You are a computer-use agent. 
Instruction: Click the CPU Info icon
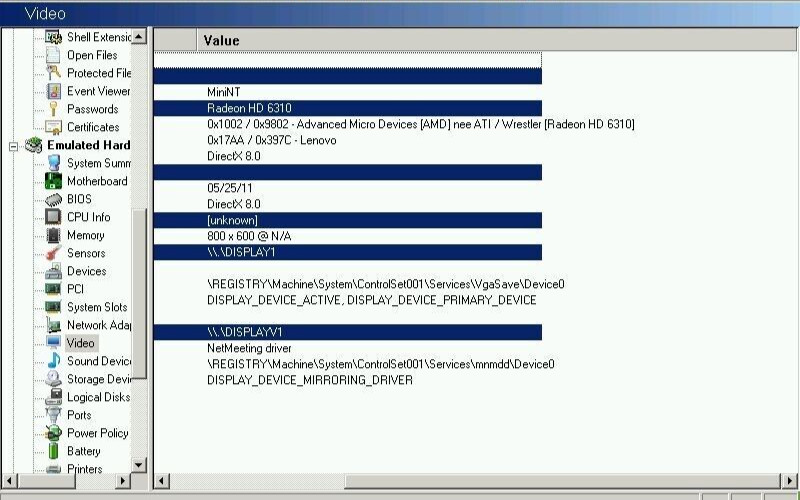(53, 217)
